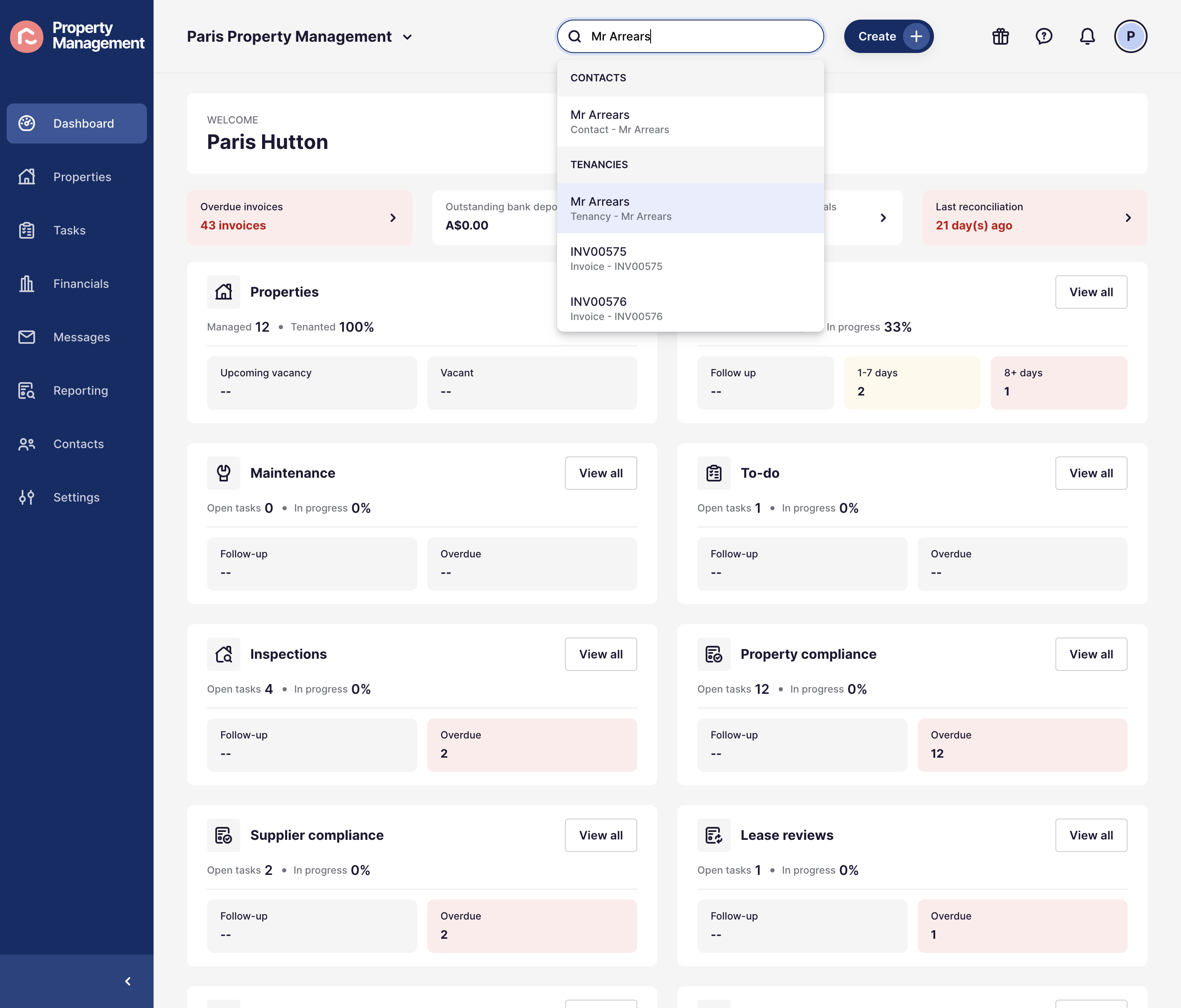The height and width of the screenshot is (1008, 1181).
Task: Click the Property Management logo icon
Action: [26, 36]
